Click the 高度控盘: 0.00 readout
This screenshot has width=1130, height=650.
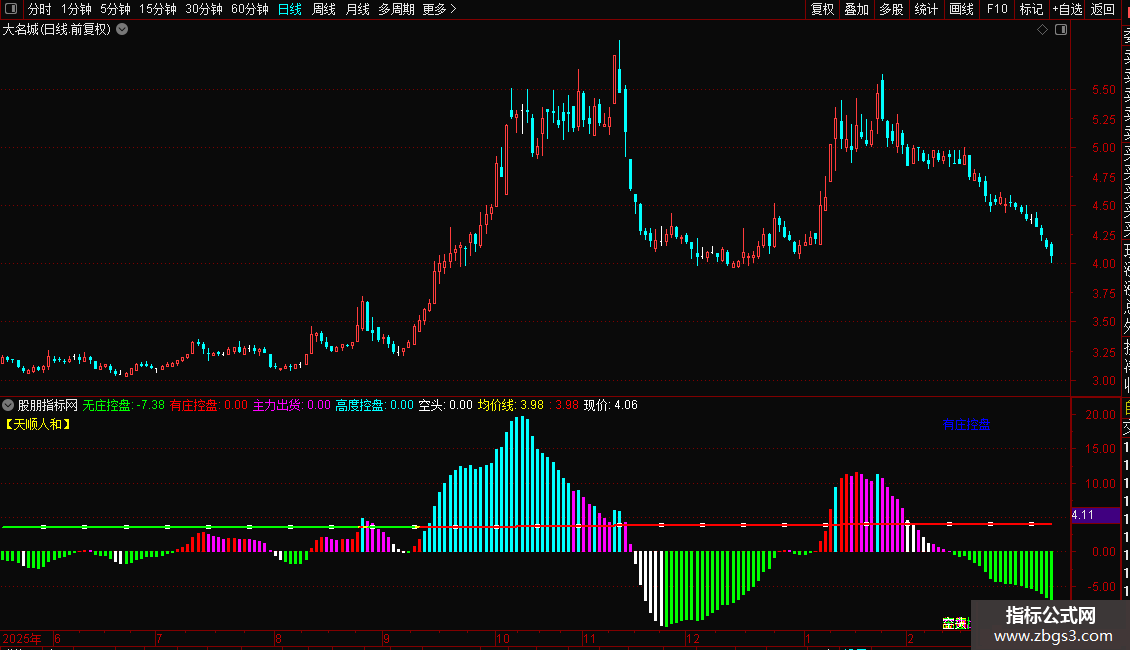375,405
